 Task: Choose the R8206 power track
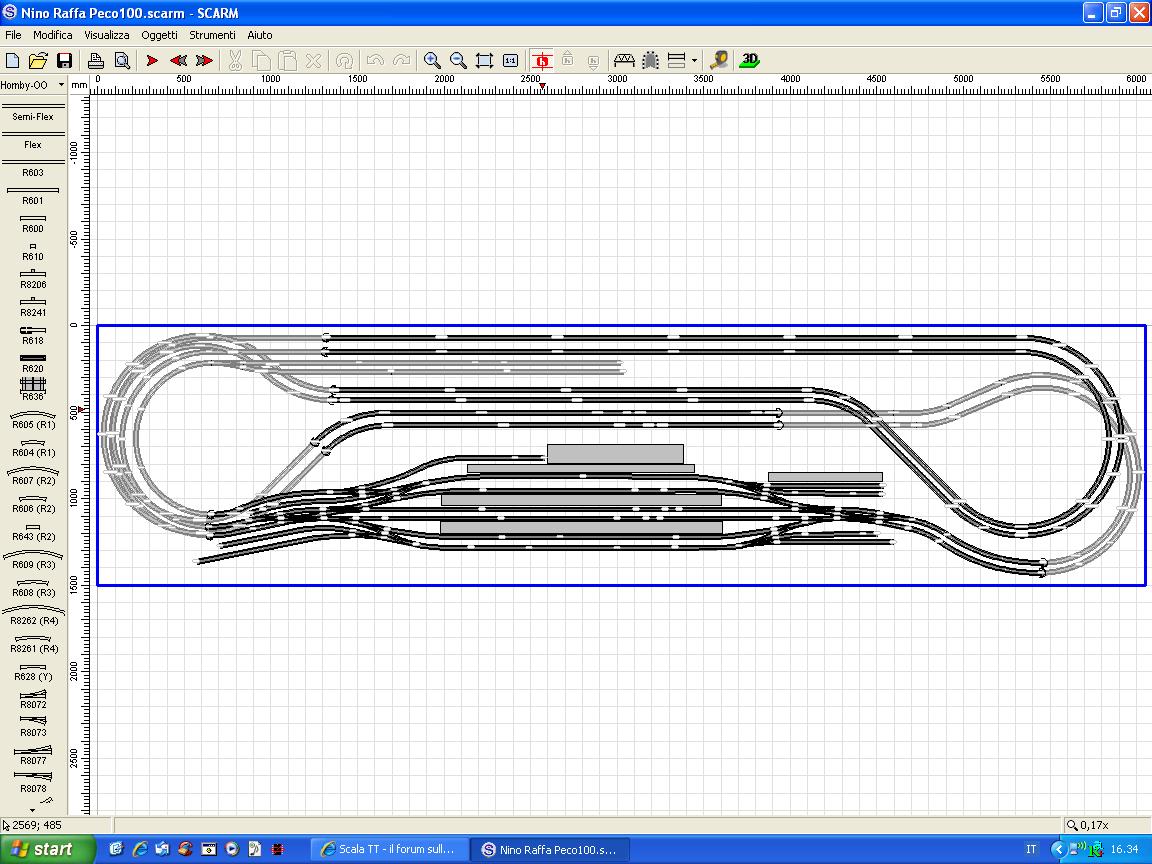coord(33,280)
